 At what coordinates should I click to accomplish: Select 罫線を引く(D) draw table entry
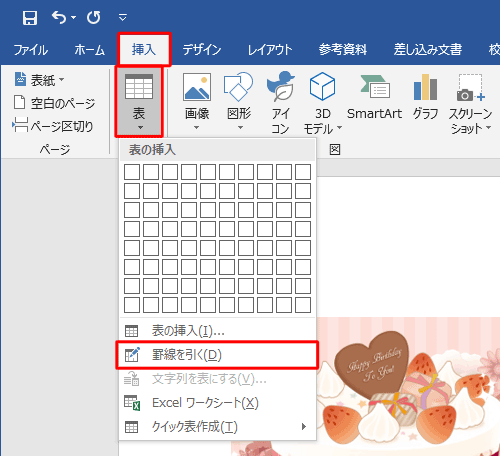click(217, 355)
